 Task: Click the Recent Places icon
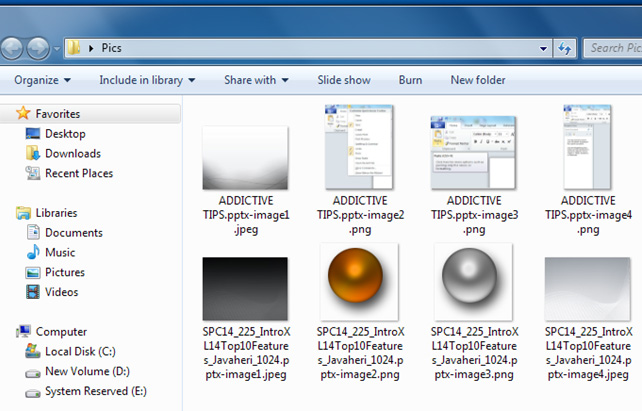coord(33,173)
